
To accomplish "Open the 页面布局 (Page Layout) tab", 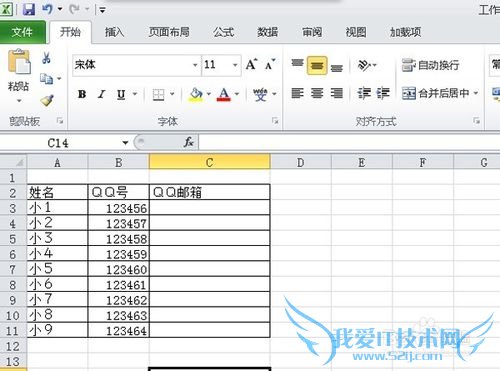I will pyautogui.click(x=169, y=32).
